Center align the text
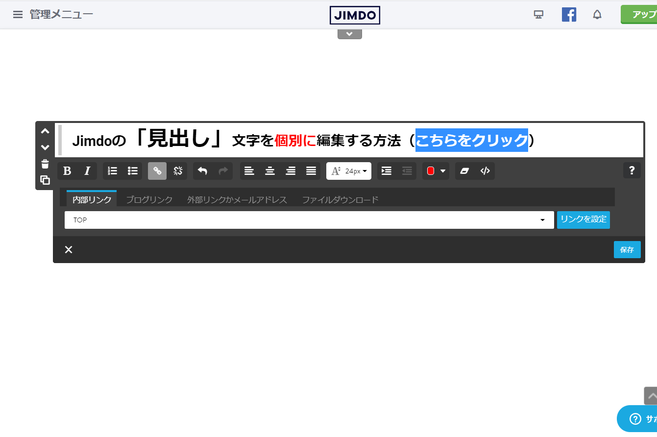 pos(270,171)
